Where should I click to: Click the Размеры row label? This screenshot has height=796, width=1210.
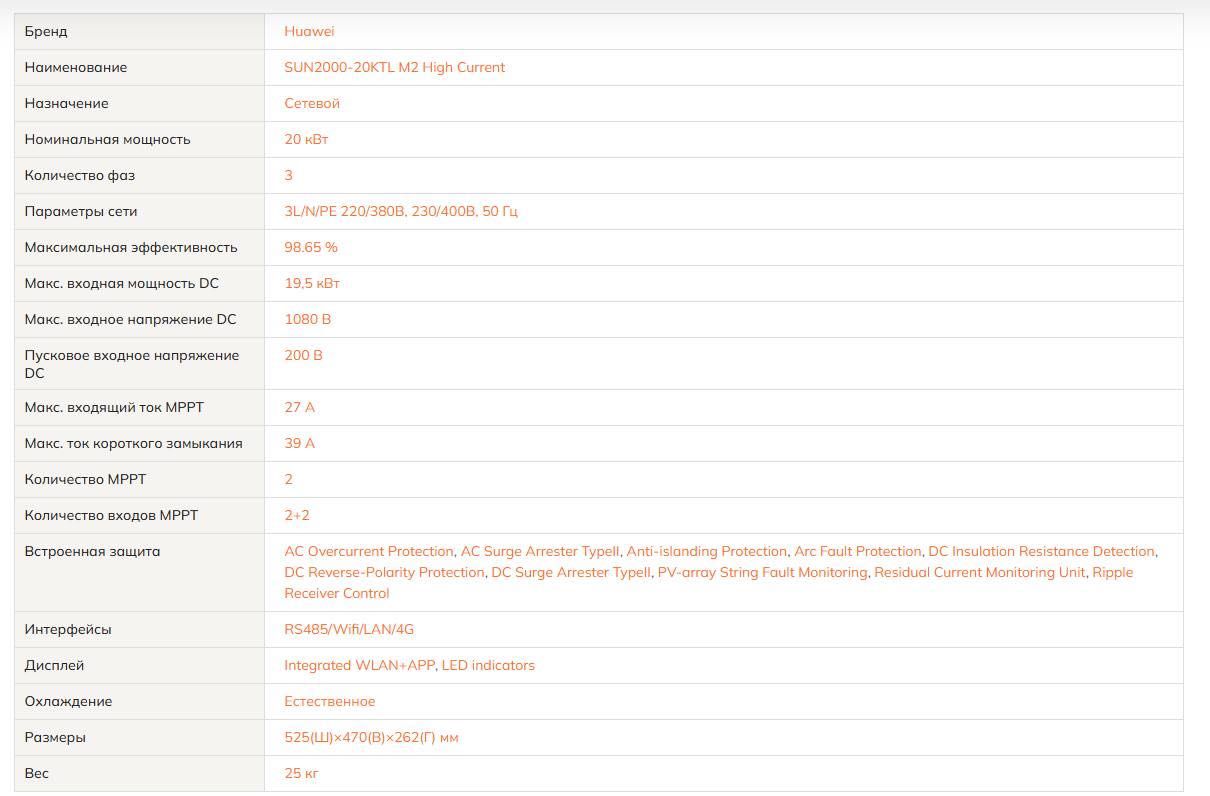(55, 737)
